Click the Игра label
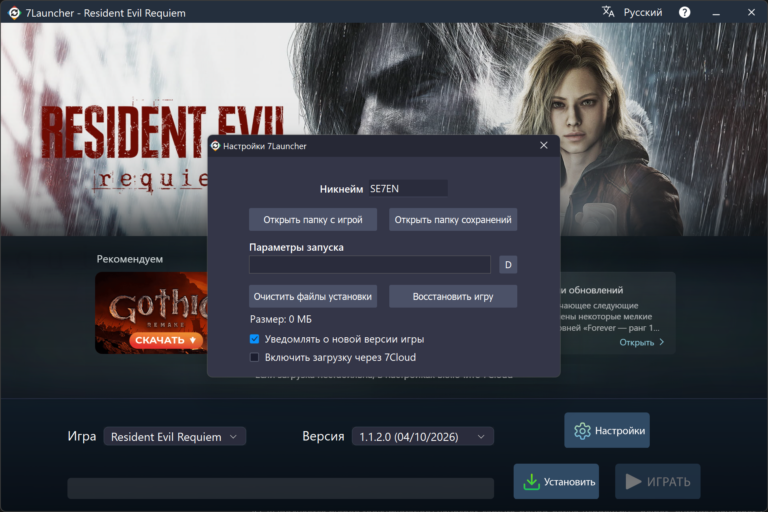This screenshot has width=768, height=512. pyautogui.click(x=82, y=436)
